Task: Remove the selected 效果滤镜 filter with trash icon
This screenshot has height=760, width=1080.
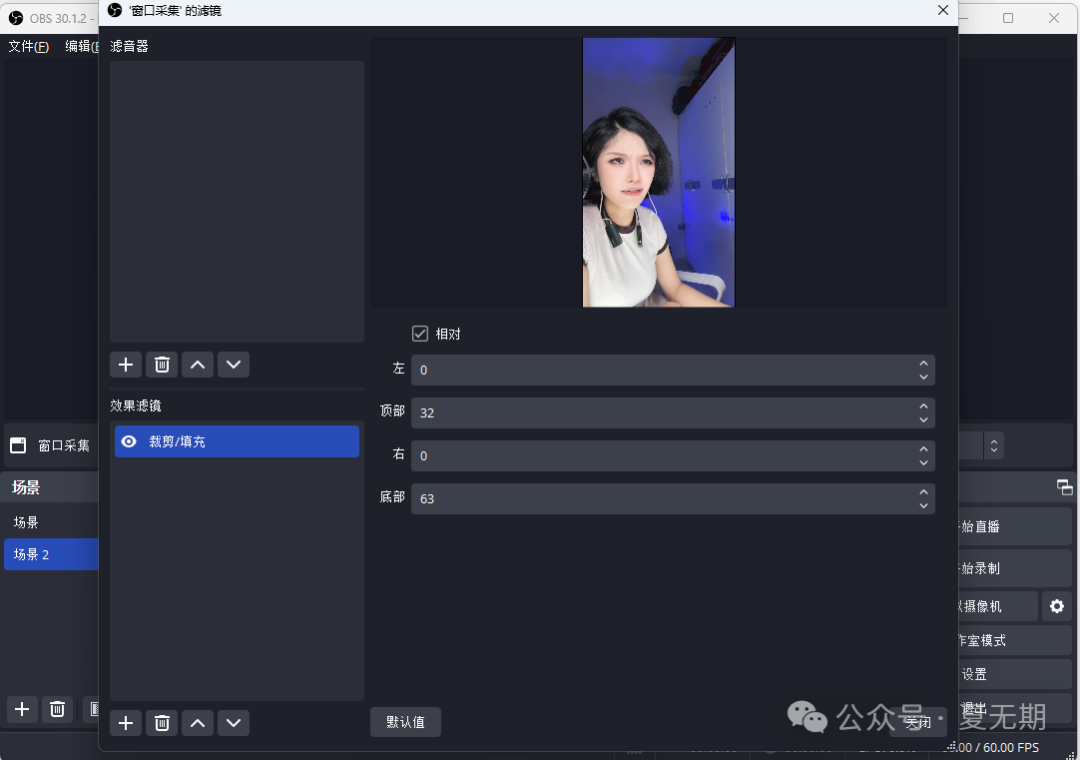Action: pyautogui.click(x=162, y=723)
